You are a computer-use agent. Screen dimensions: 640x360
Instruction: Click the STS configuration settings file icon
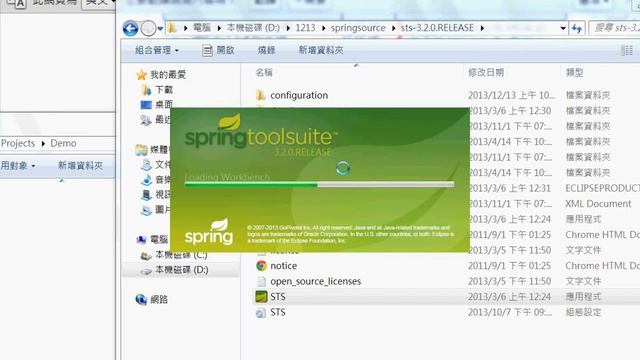261,313
